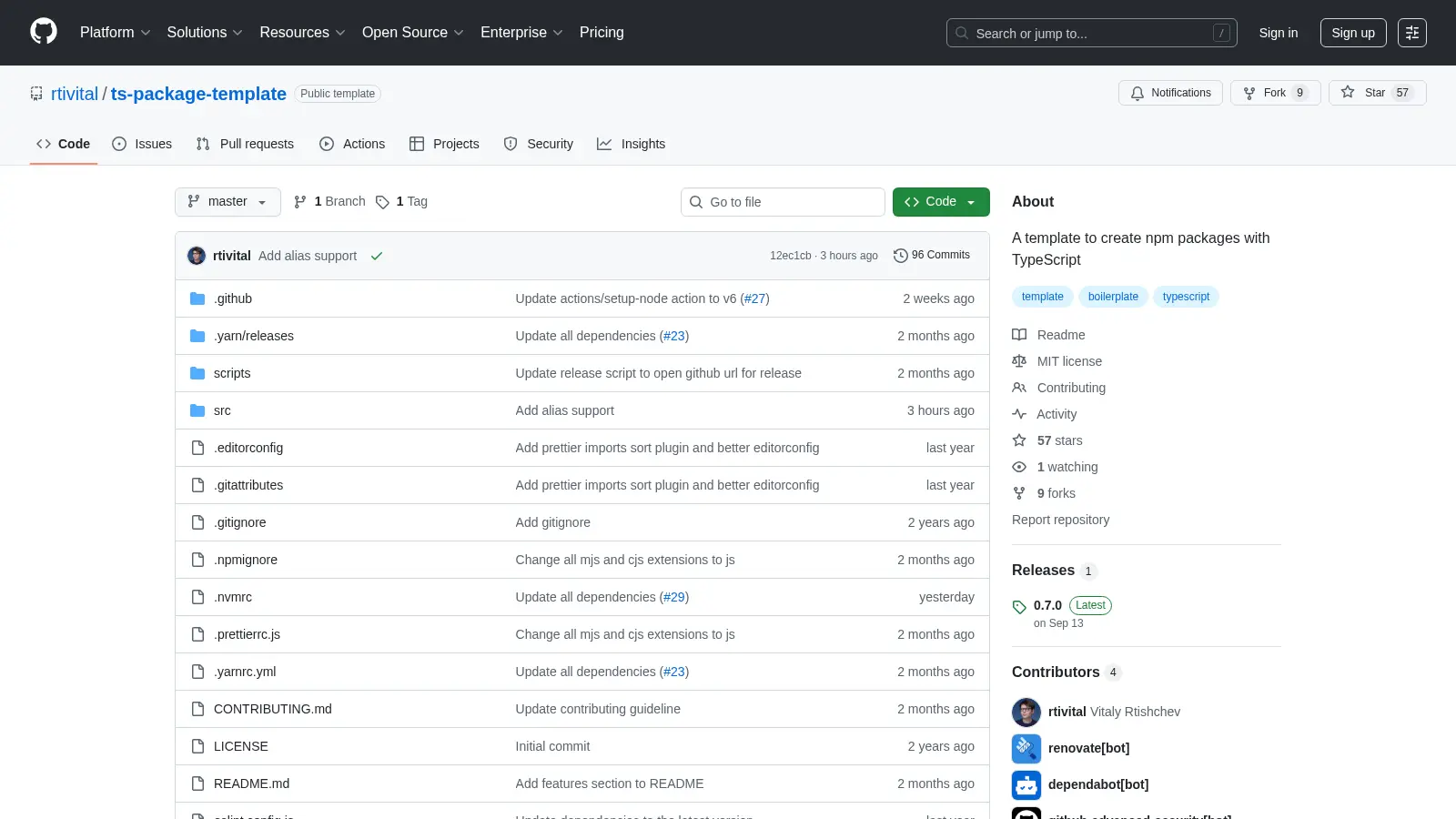Open the rtivital owner link
This screenshot has width=1456, height=819.
[x=75, y=94]
